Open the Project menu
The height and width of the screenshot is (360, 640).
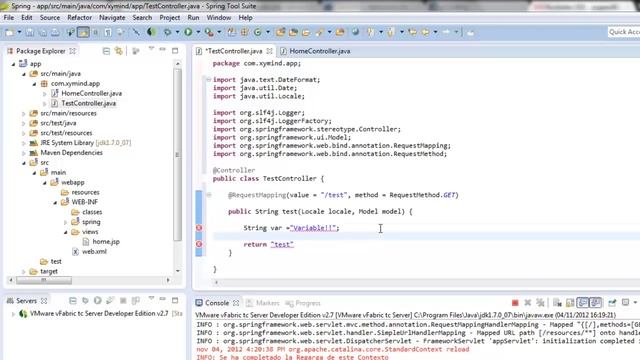(169, 18)
